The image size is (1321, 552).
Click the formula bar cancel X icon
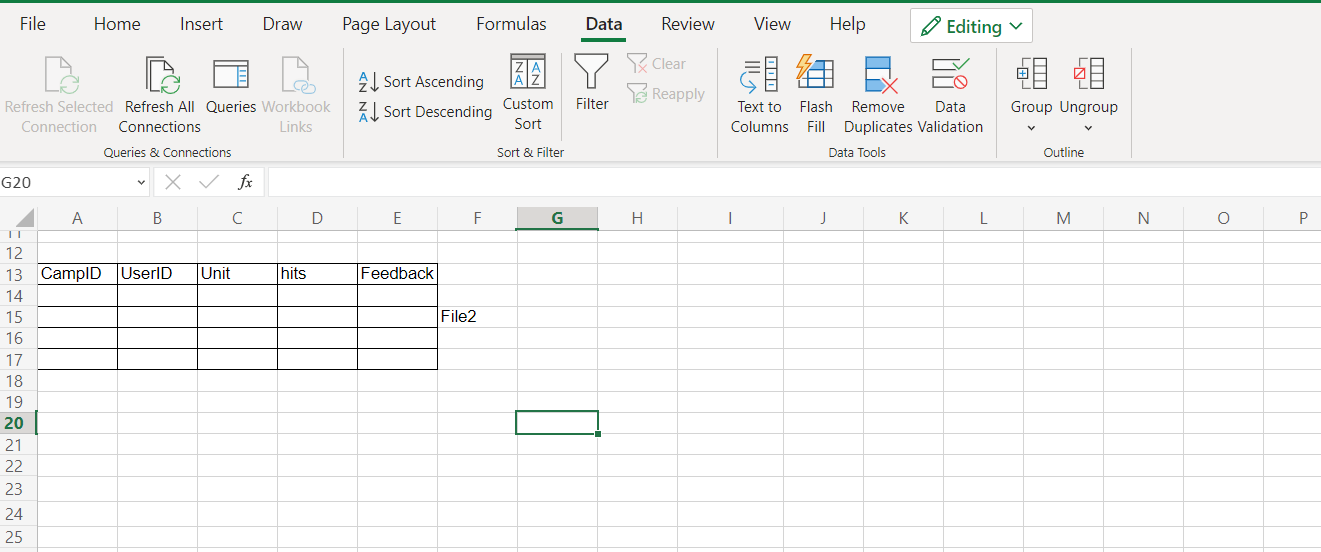173,182
